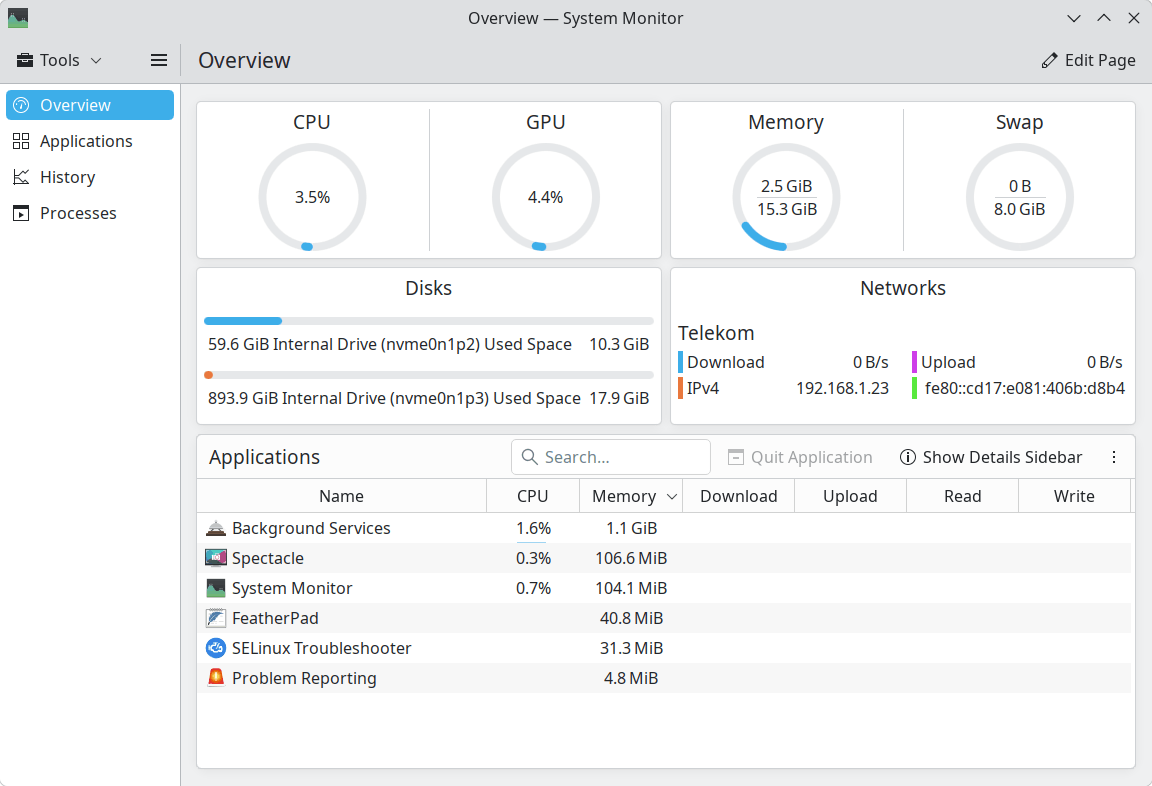Click the Quit Application button
The image size is (1152, 786).
800,457
